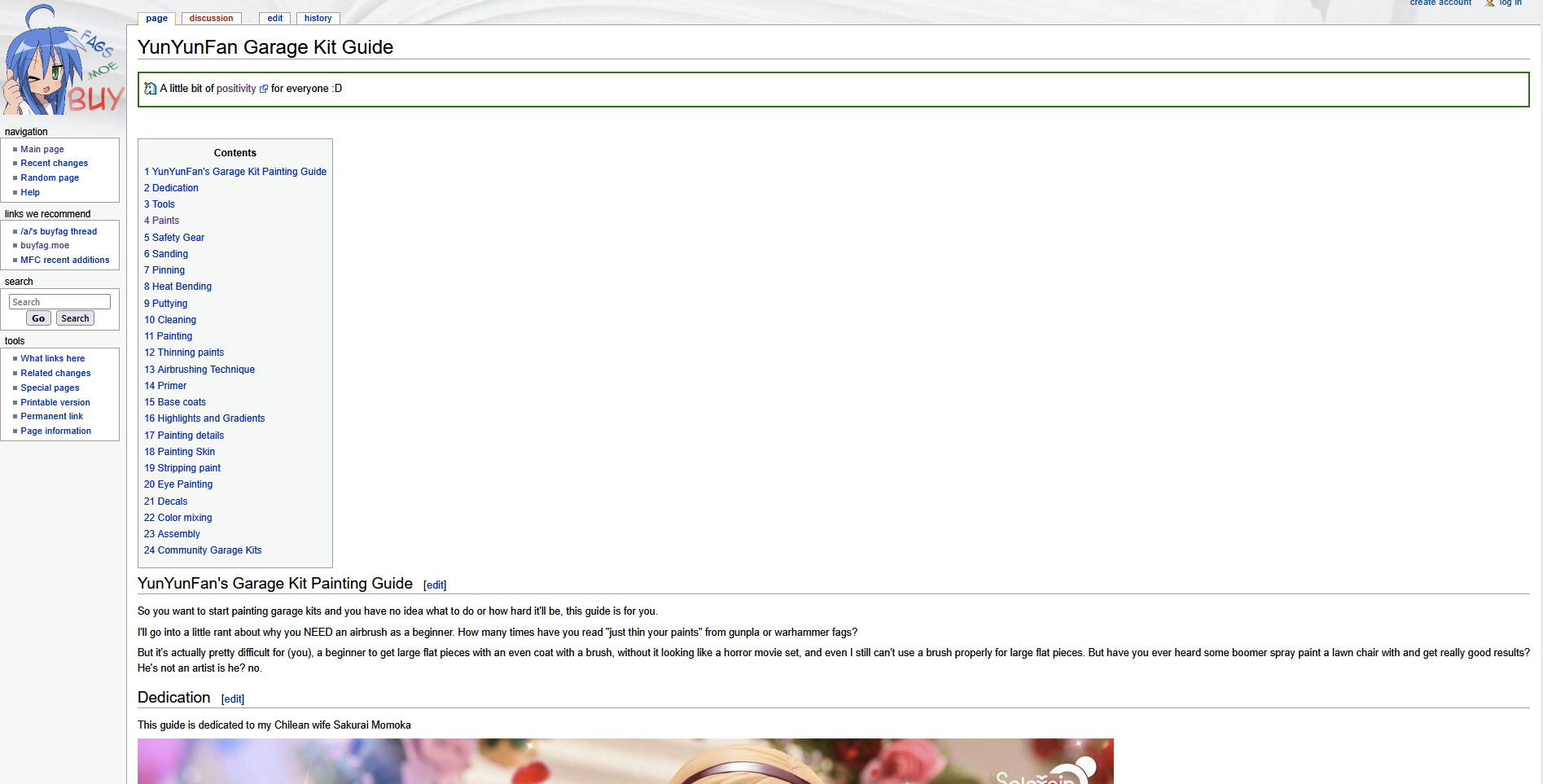Open the positivity link
This screenshot has height=784, width=1543.
pos(236,89)
